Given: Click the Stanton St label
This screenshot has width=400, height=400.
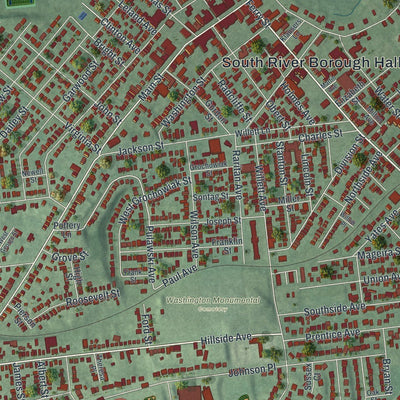Looking at the screenshot, I should click(x=282, y=163).
